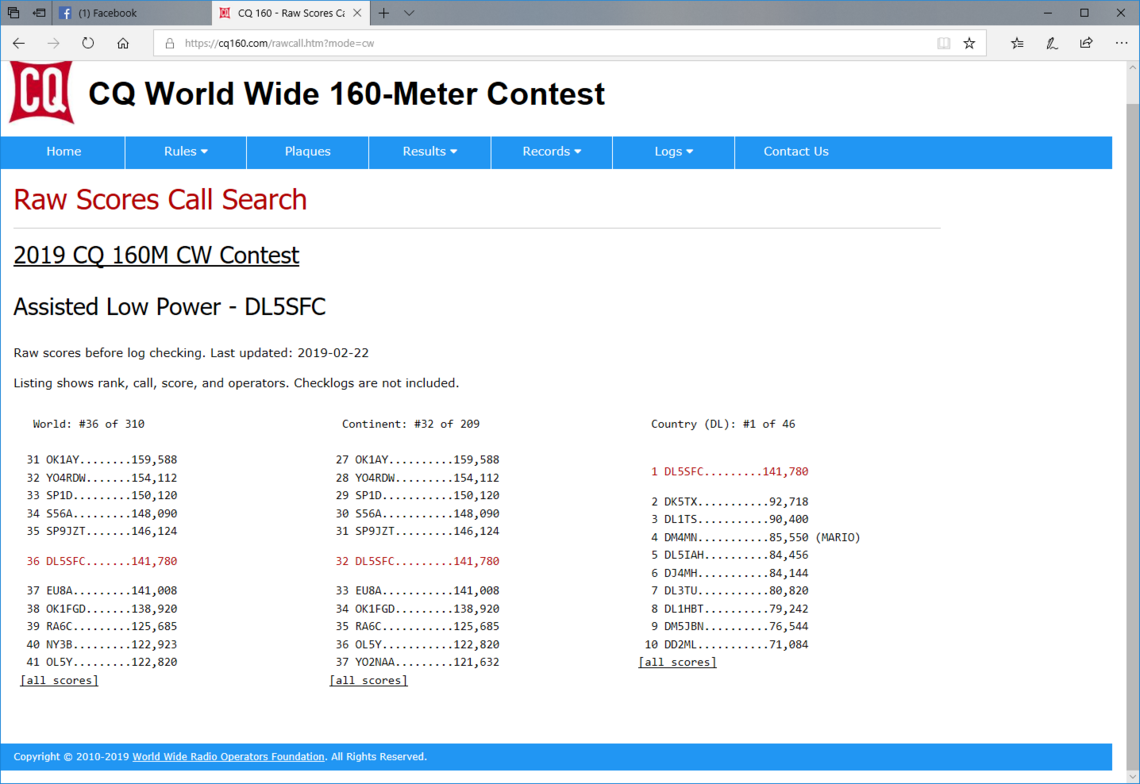Minimize the browser window
The width and height of the screenshot is (1140, 784).
click(1048, 13)
